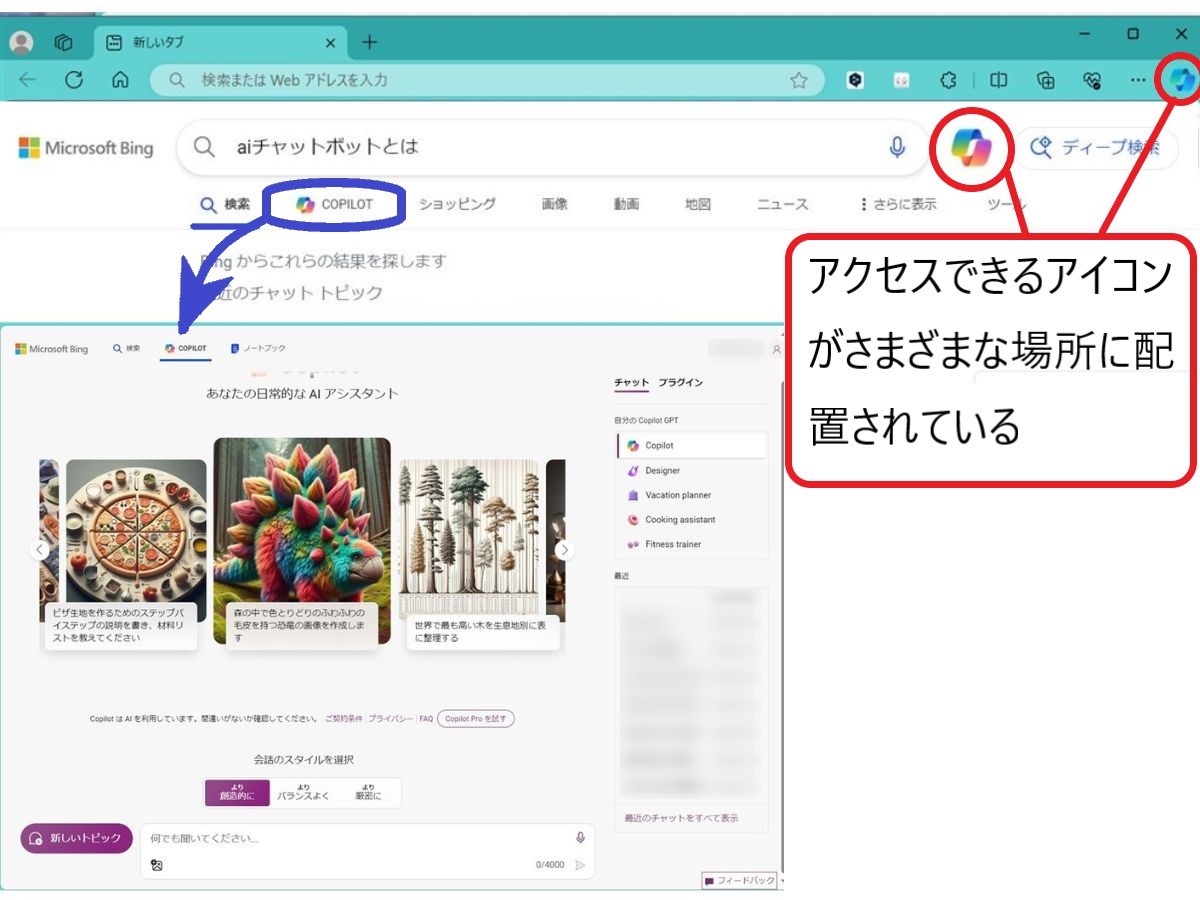
Task: Start voice search with the microphone icon
Action: pos(898,147)
